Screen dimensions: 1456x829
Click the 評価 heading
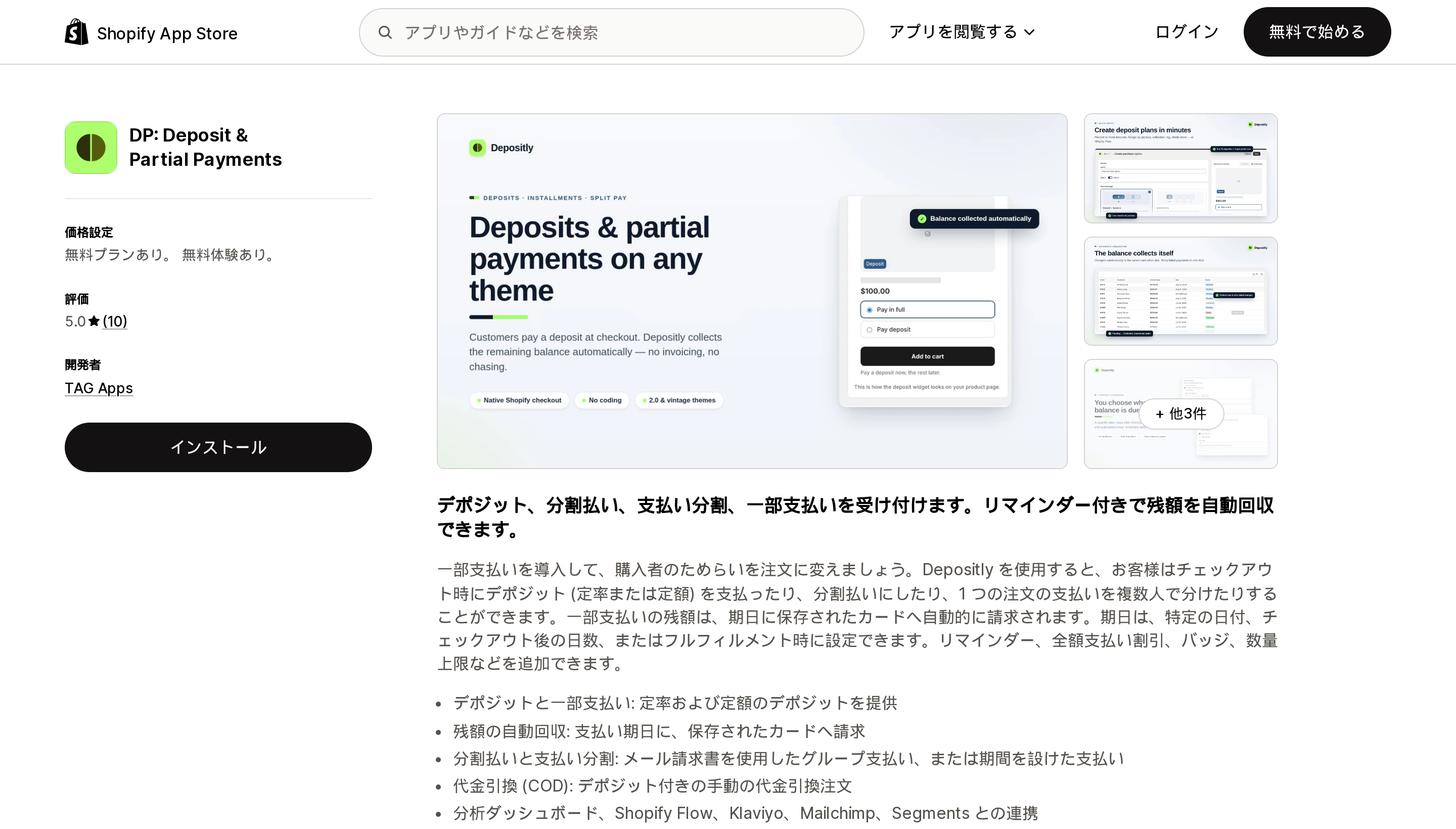click(x=77, y=299)
